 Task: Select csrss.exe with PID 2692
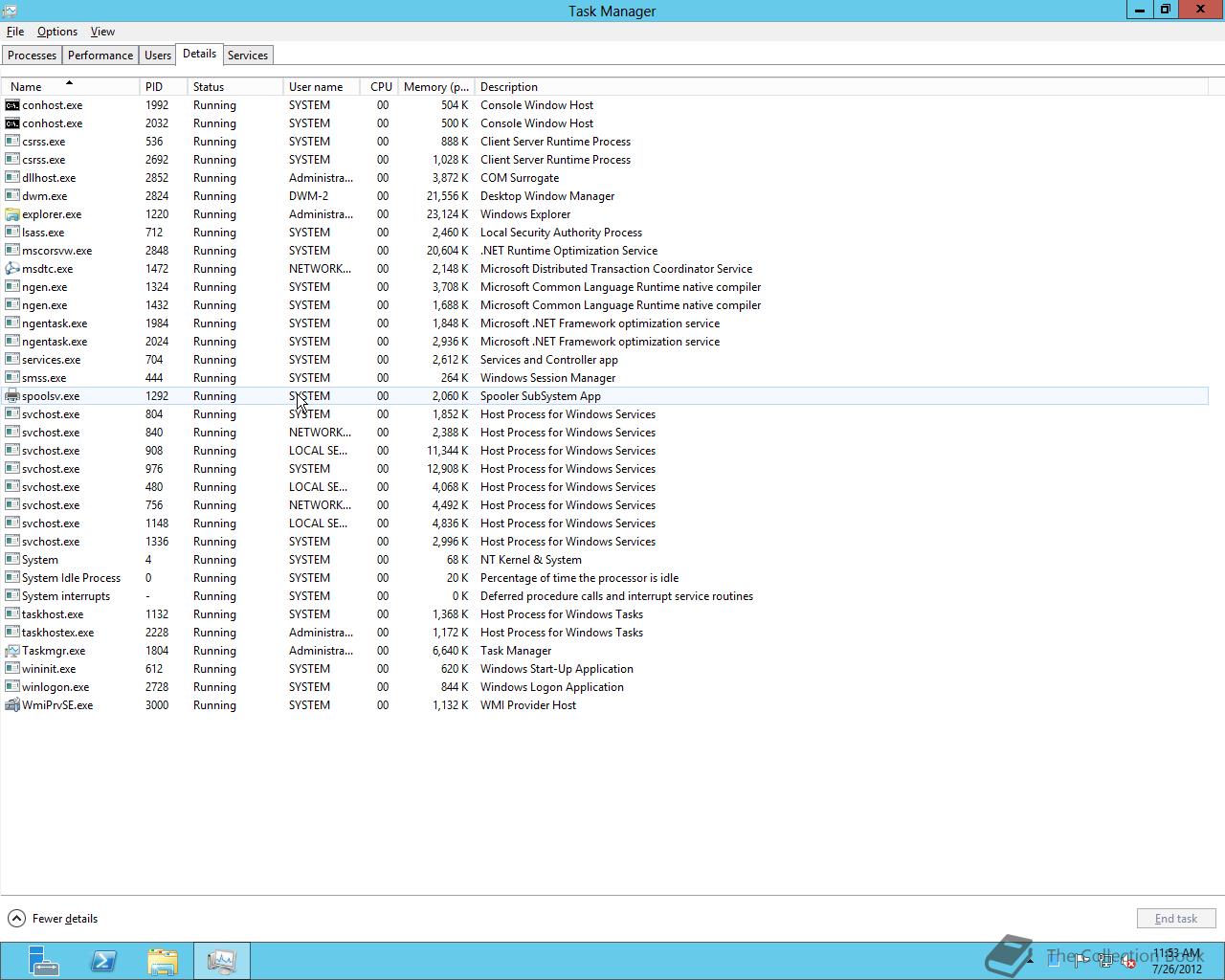pos(605,160)
